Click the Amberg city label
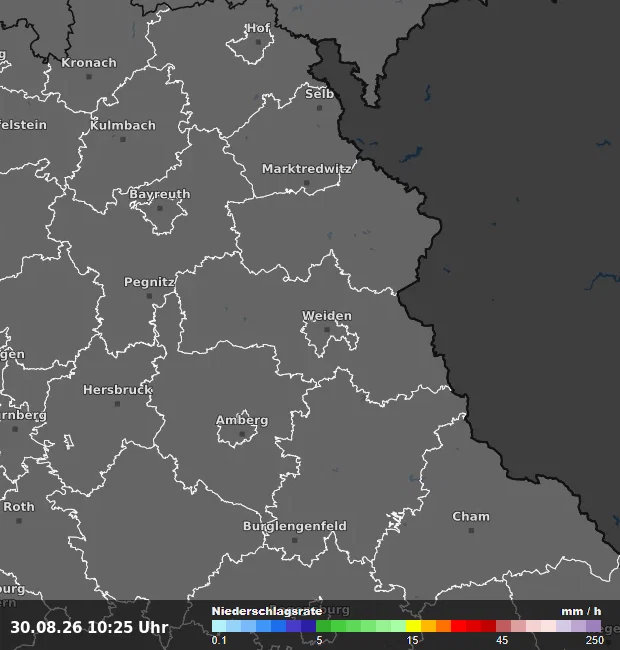Viewport: 620px width, 650px height. [242, 420]
